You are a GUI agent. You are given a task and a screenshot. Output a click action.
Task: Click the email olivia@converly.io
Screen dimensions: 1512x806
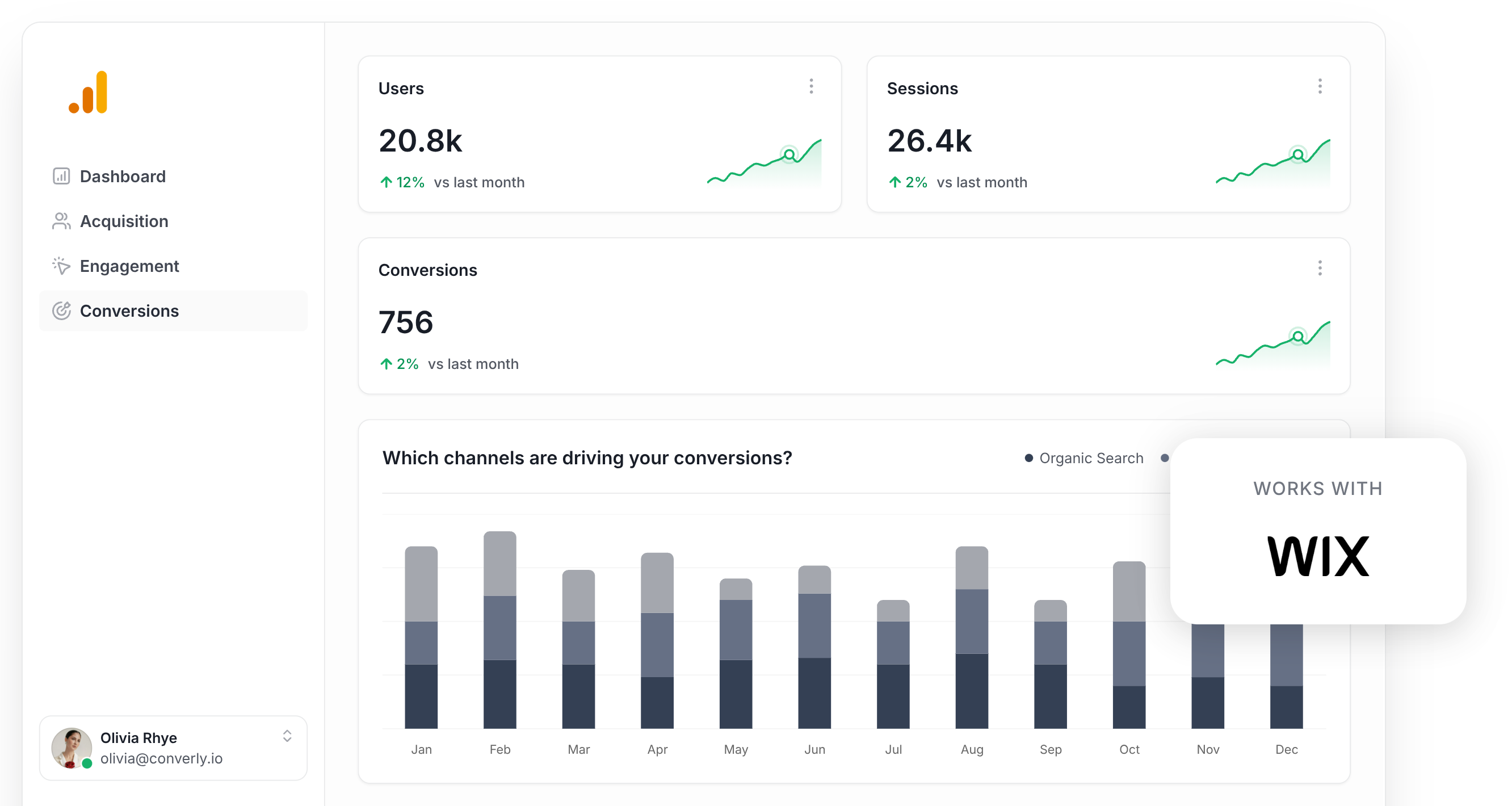[x=161, y=758]
